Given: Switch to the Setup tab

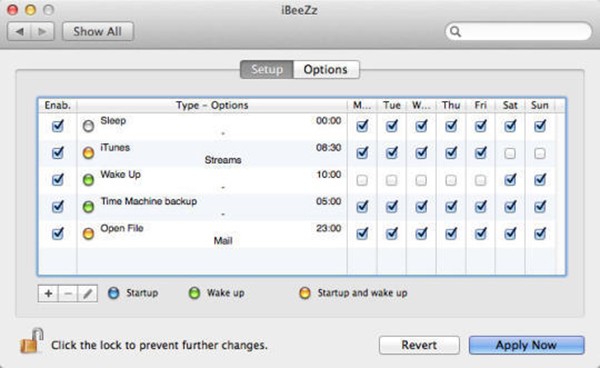Looking at the screenshot, I should pyautogui.click(x=267, y=70).
